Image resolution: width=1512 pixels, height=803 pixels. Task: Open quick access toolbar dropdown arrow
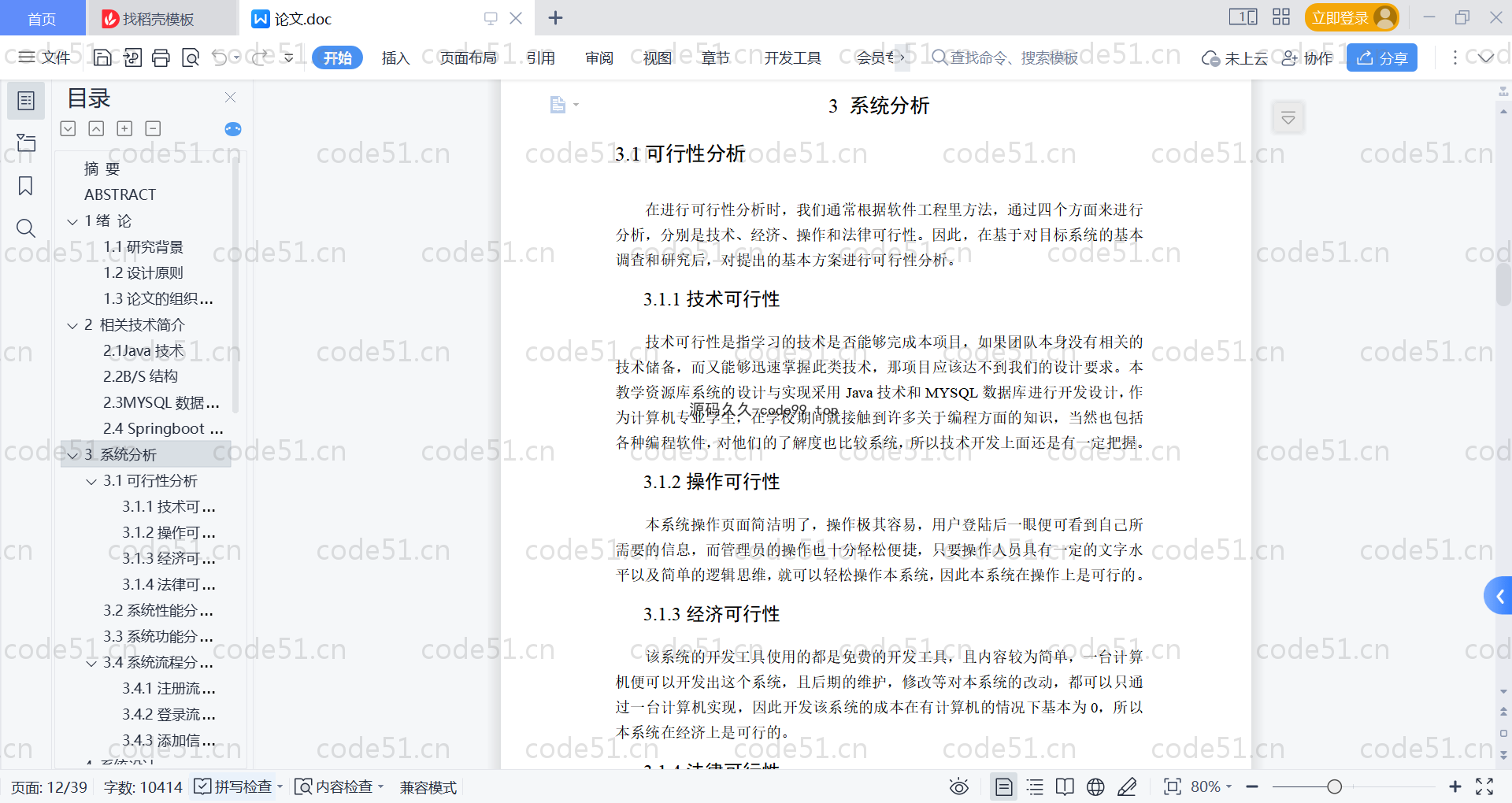tap(289, 57)
